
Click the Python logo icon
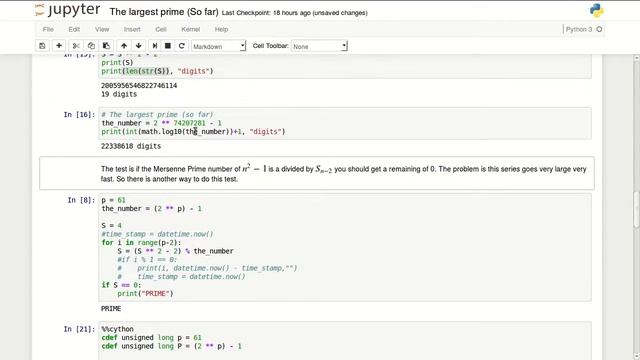[x=596, y=11]
